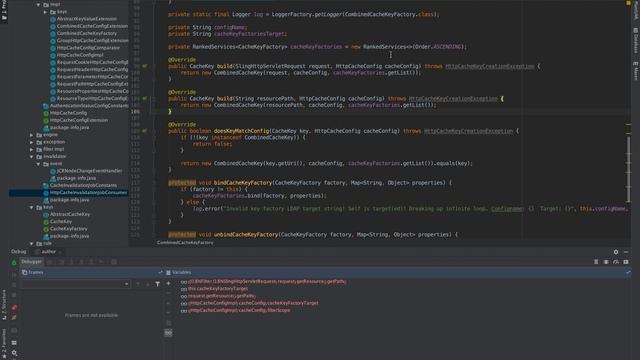Resume program in debug sidebar

(x=14, y=275)
